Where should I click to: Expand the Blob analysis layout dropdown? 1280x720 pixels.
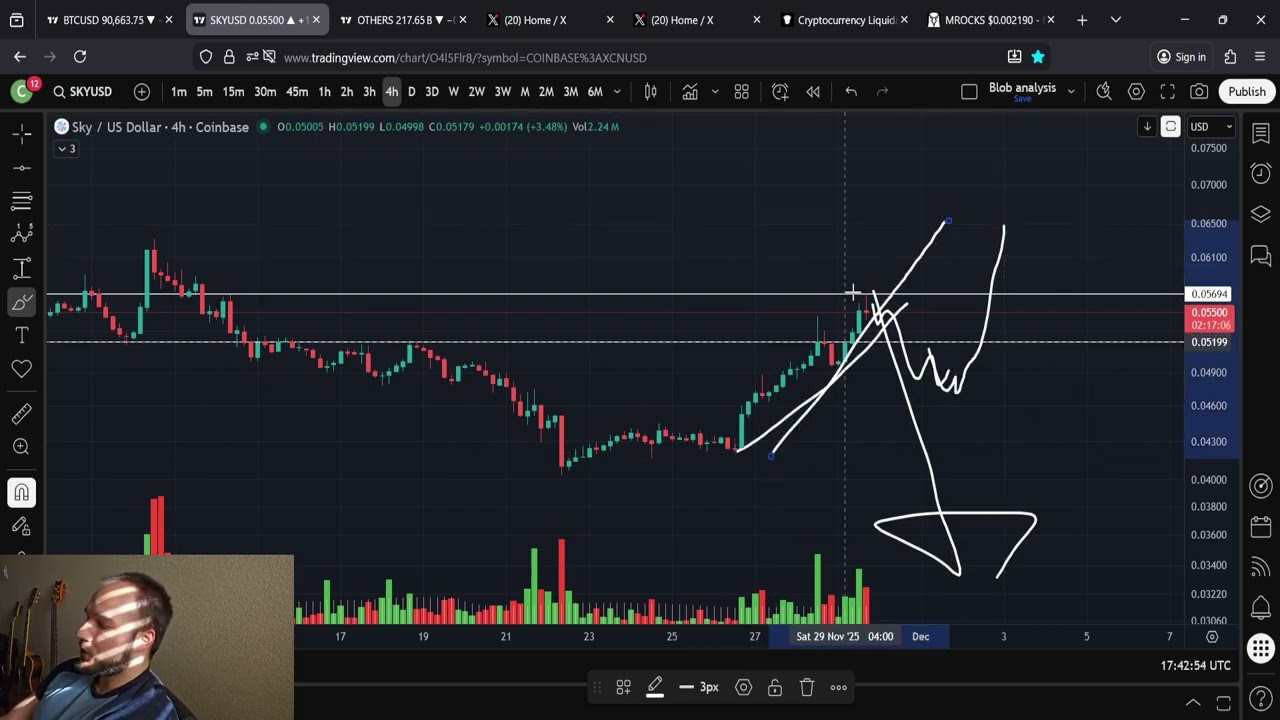(x=1071, y=92)
